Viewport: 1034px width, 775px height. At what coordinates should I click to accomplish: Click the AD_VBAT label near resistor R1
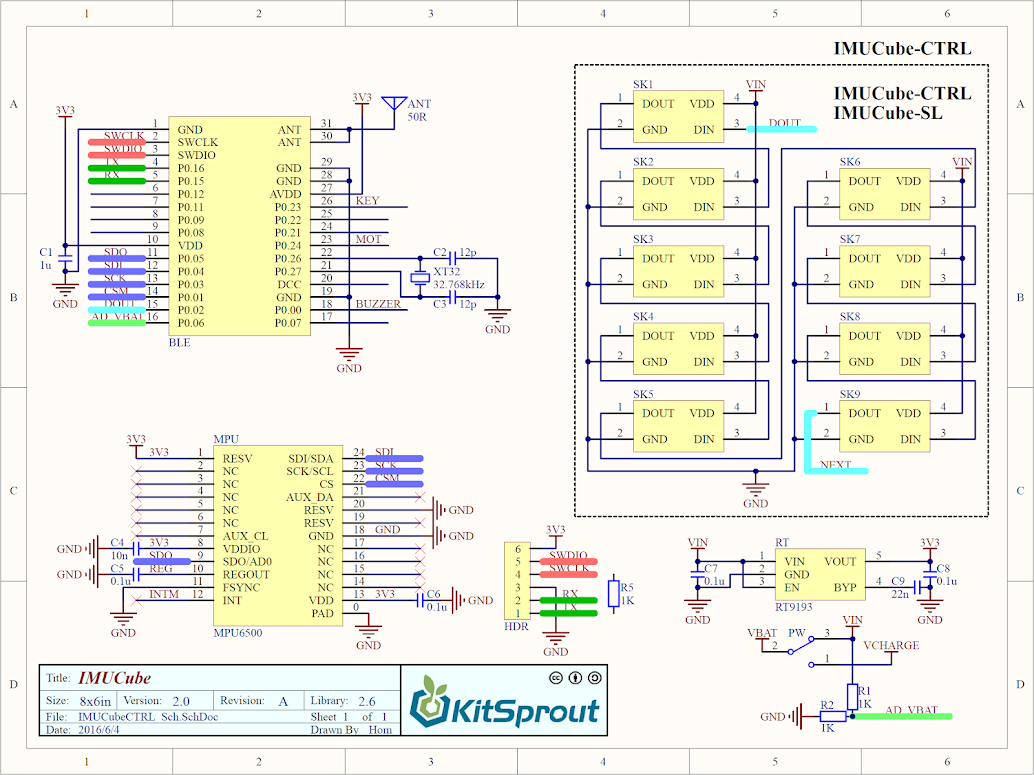(911, 710)
